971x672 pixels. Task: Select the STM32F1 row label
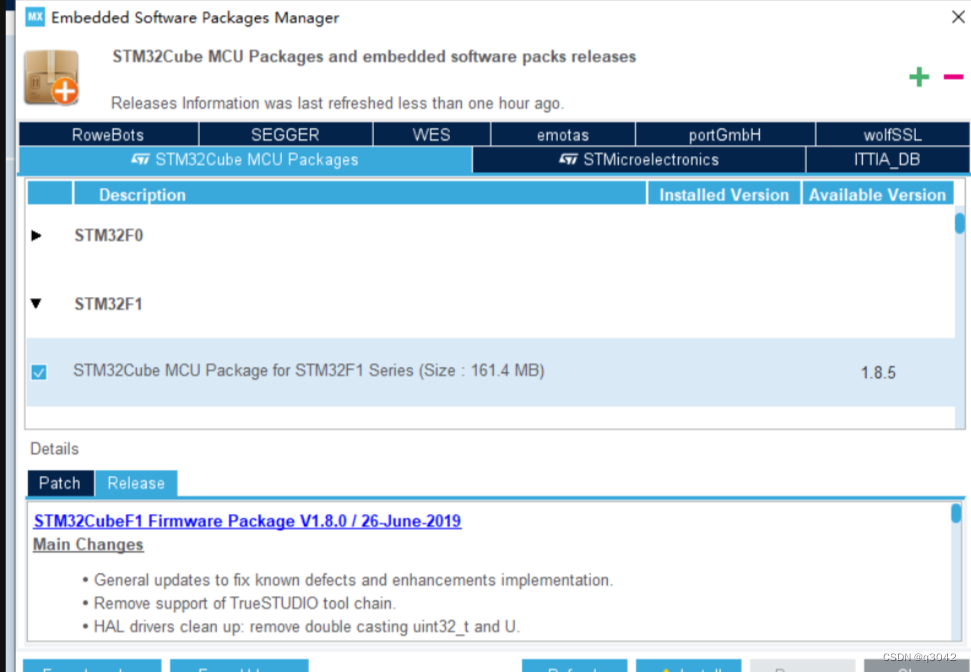tap(108, 304)
